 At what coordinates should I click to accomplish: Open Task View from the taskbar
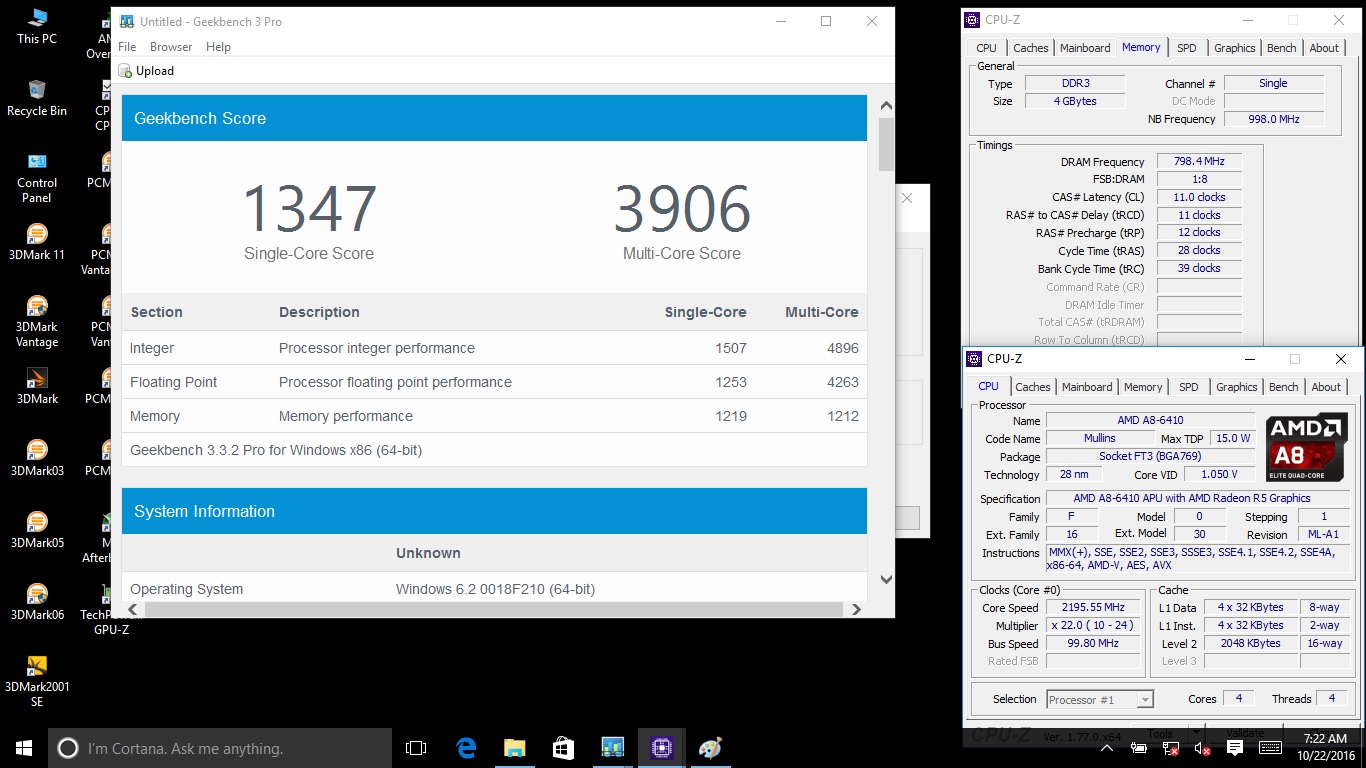click(416, 748)
